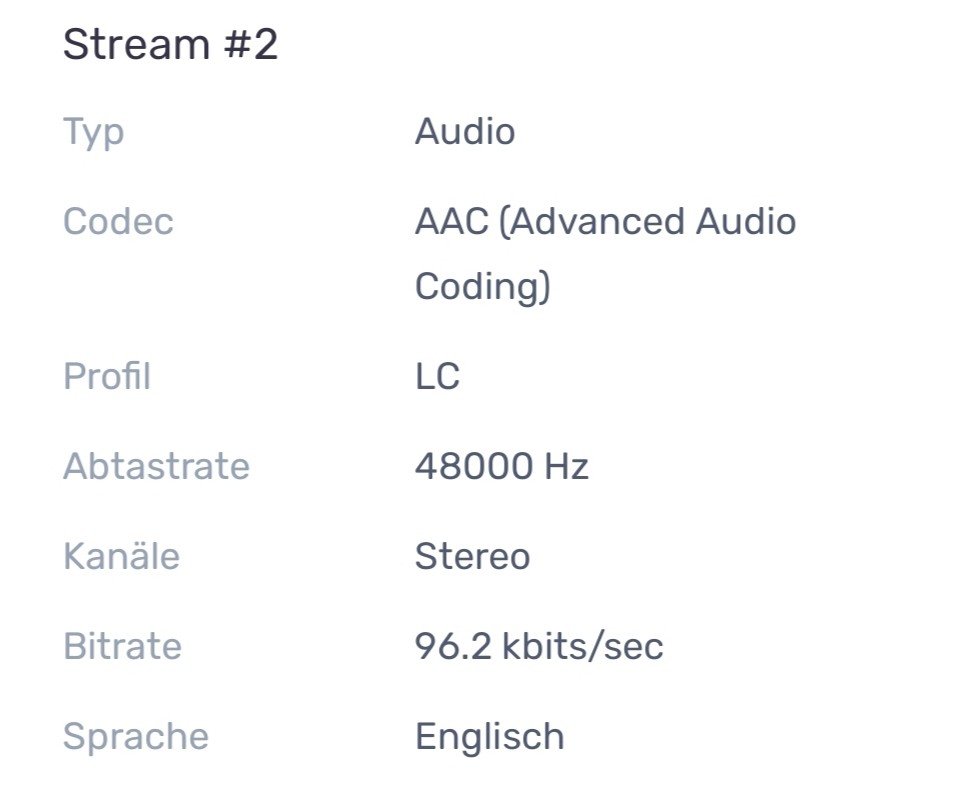The width and height of the screenshot is (971, 806).
Task: Select the Sprache field label
Action: click(x=136, y=737)
